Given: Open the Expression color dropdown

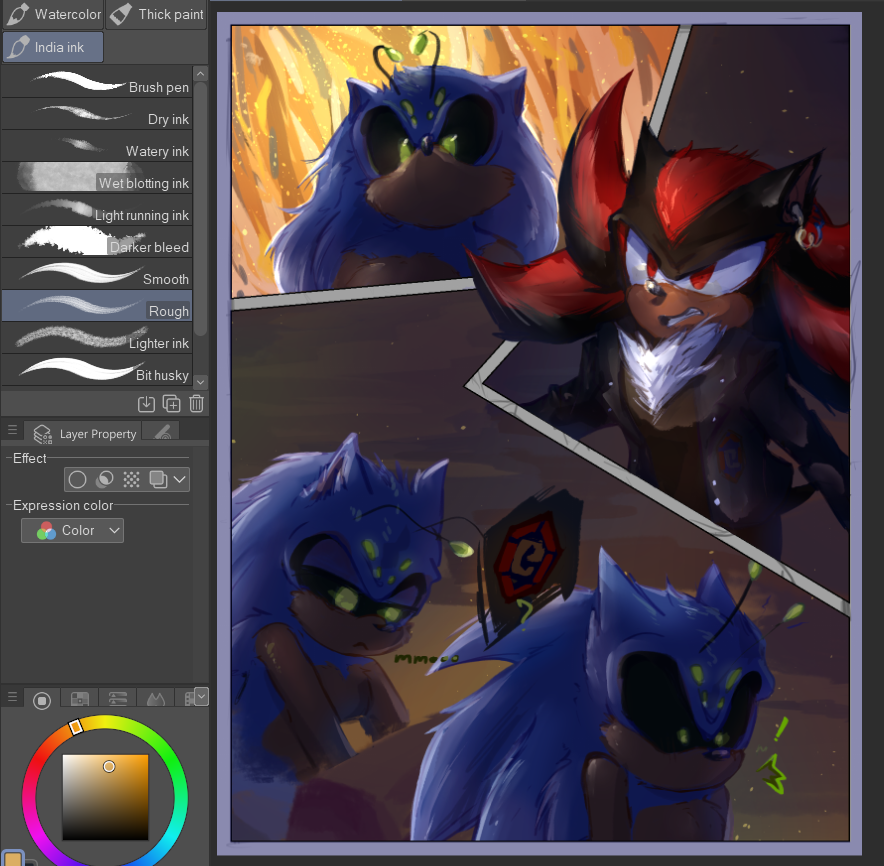Looking at the screenshot, I should click(x=72, y=531).
